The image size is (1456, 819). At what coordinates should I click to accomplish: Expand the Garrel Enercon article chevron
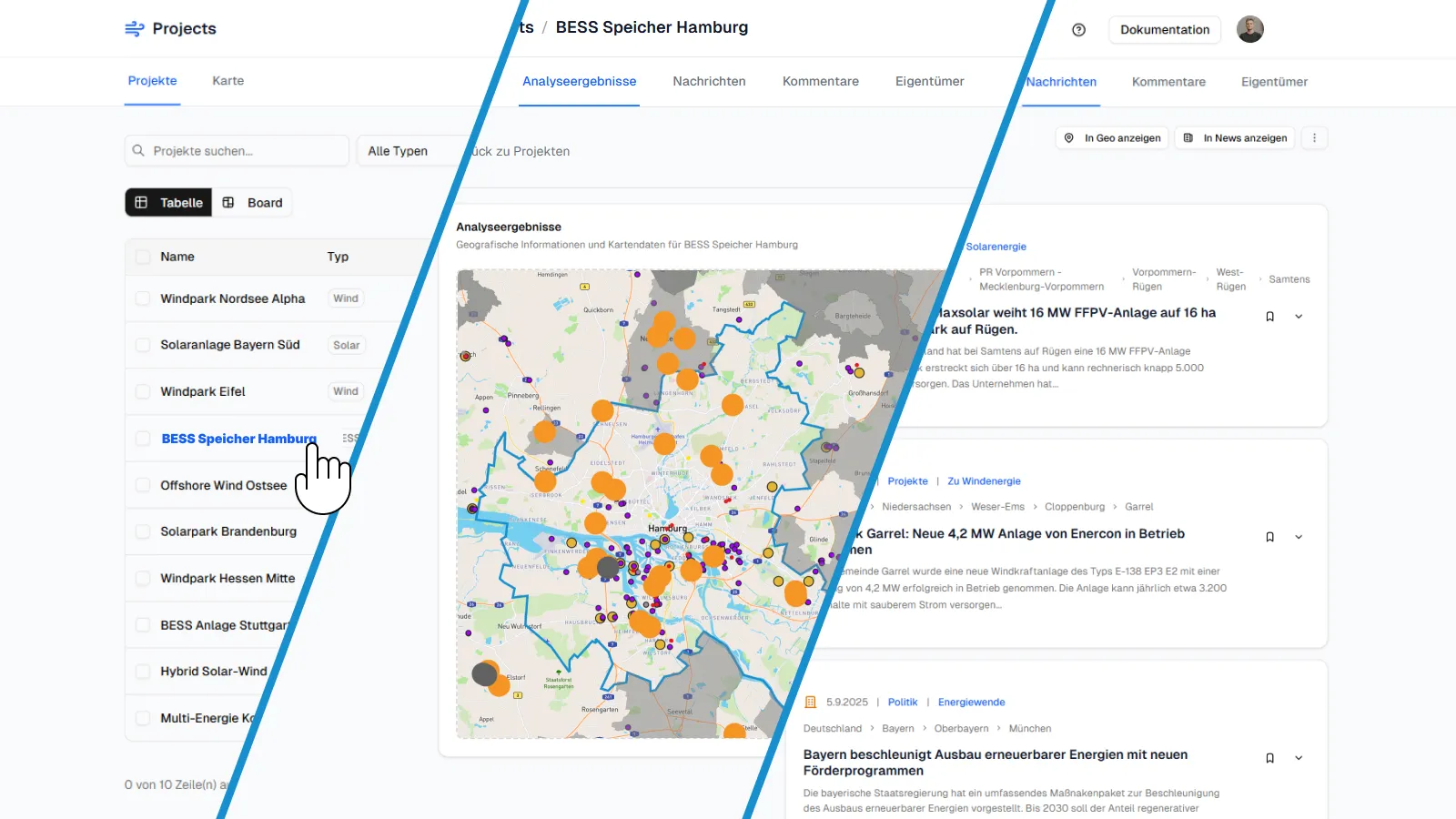1299,538
